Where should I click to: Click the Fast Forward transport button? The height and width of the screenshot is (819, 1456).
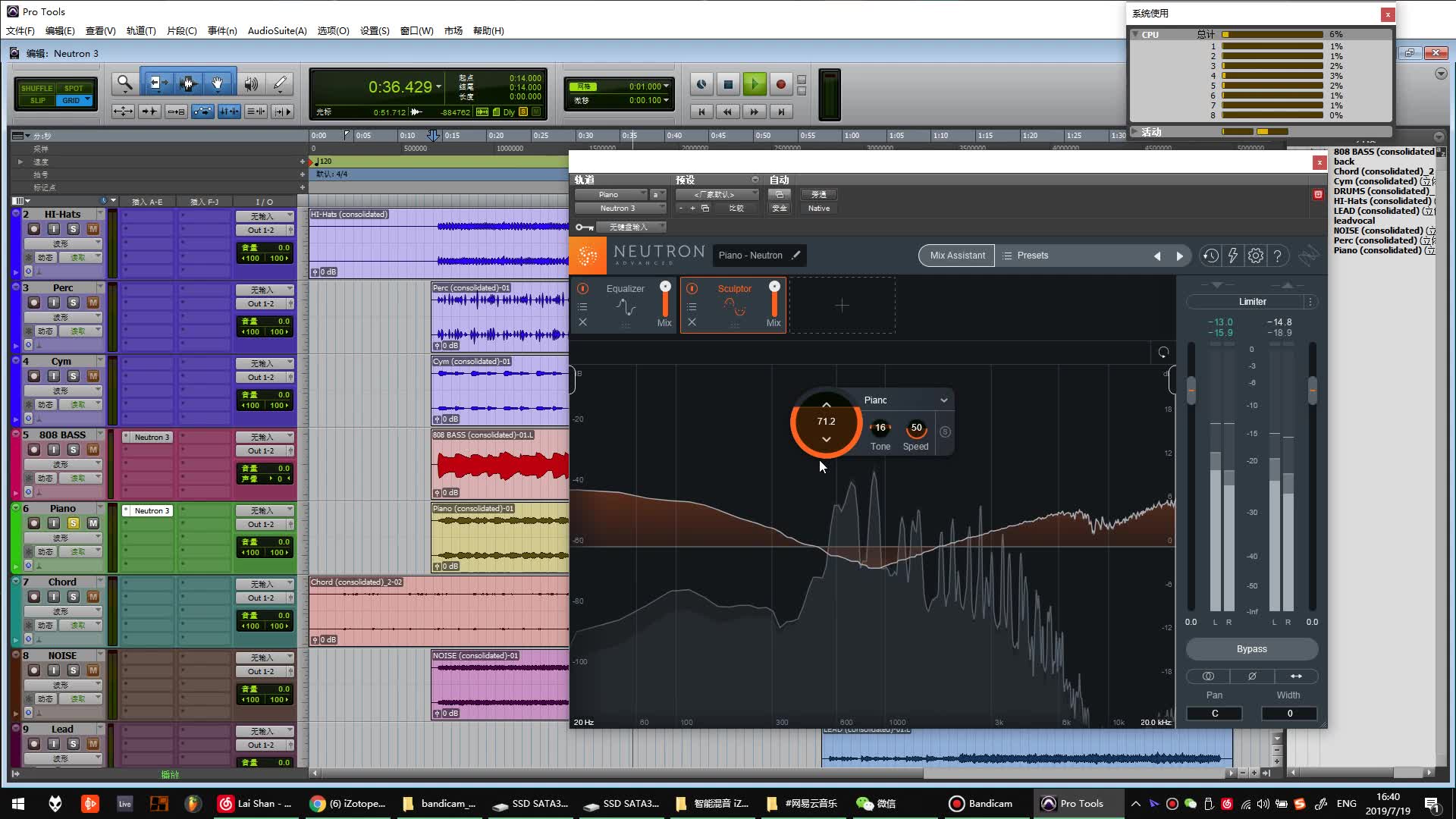coord(754,111)
